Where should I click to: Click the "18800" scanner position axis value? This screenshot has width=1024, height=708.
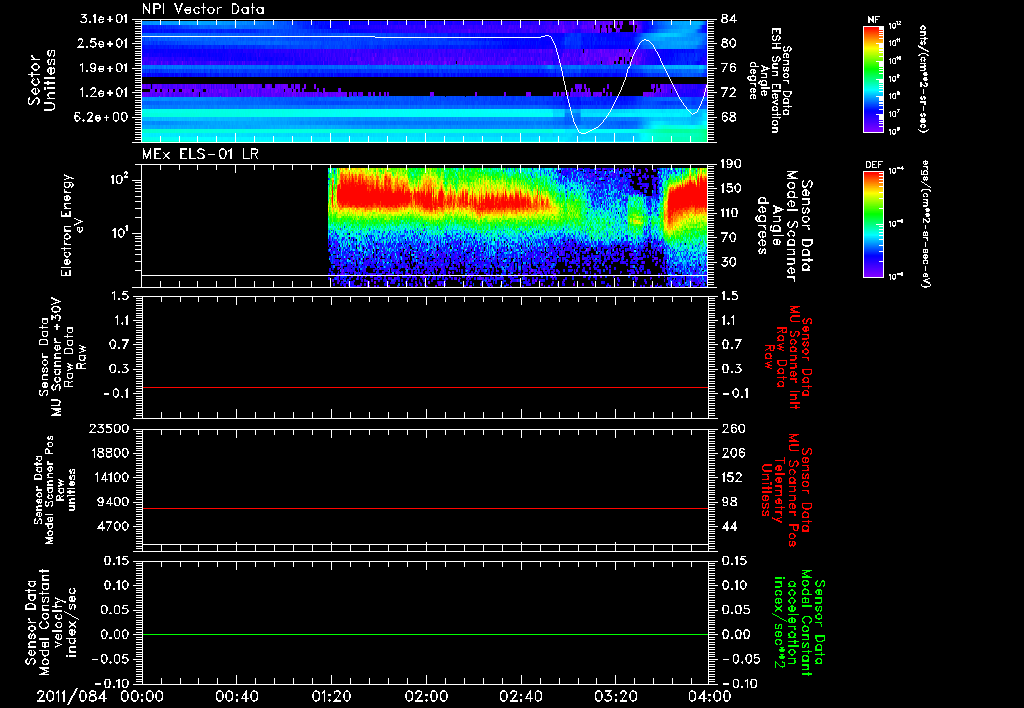[x=109, y=453]
